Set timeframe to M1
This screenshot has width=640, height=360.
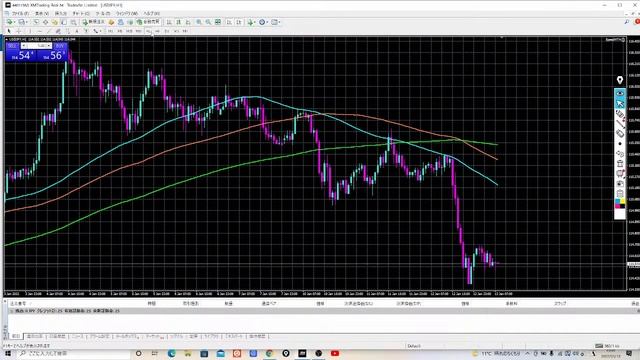click(x=110, y=31)
